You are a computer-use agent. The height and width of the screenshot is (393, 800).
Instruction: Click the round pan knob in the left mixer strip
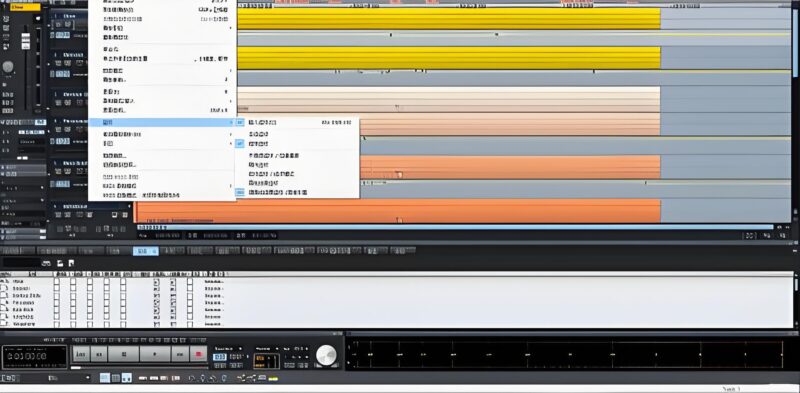tap(8, 67)
